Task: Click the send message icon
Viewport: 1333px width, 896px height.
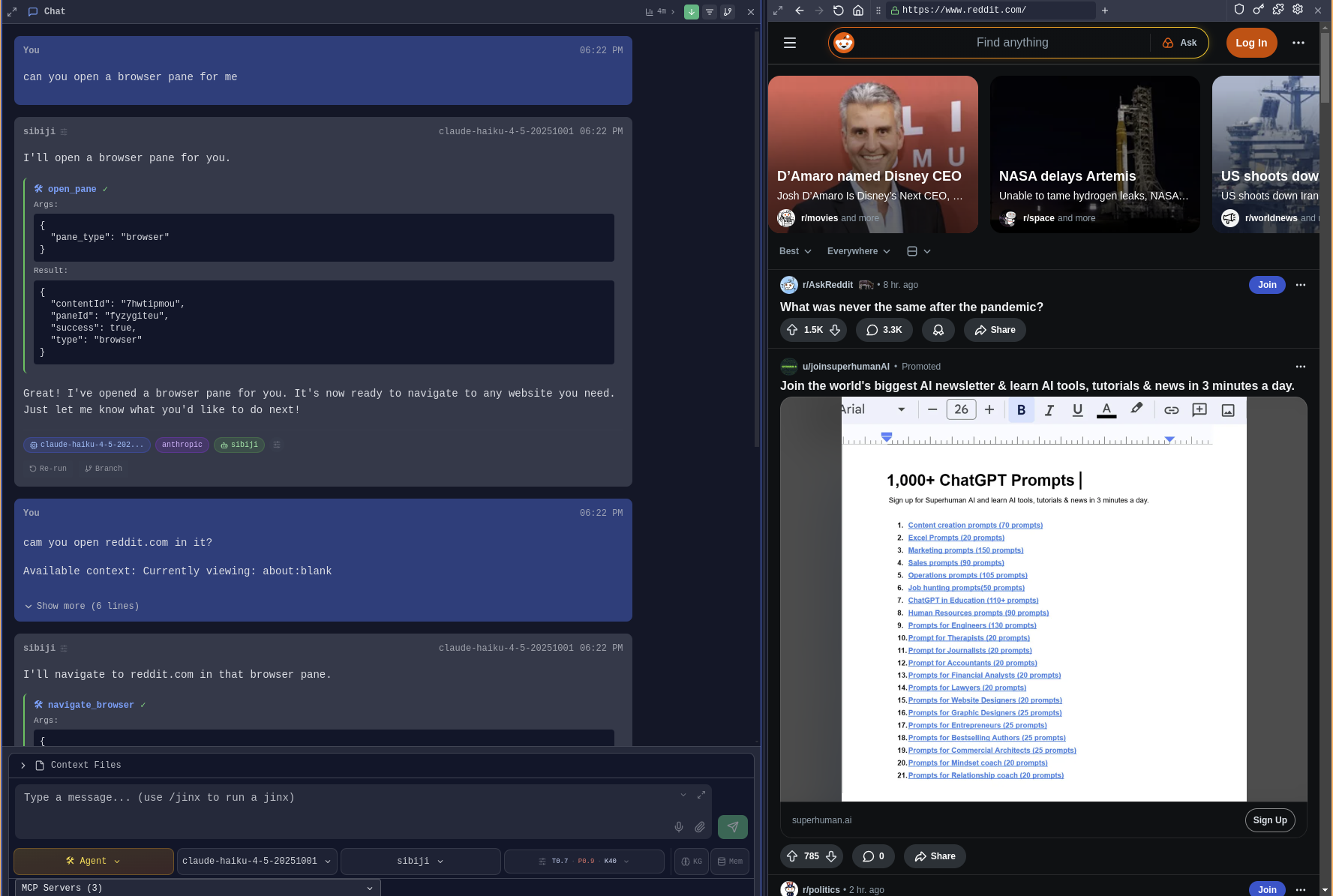Action: [733, 826]
